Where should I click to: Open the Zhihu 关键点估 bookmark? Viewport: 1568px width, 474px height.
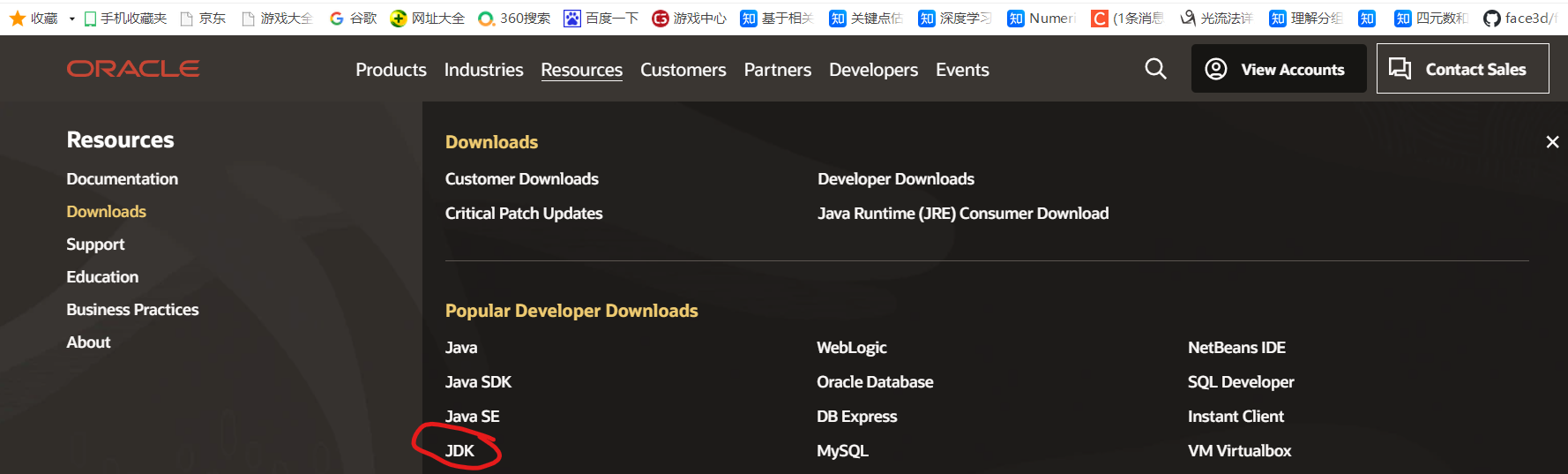[x=866, y=19]
